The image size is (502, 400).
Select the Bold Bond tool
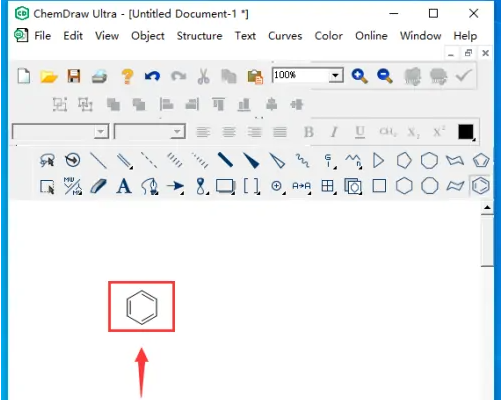[x=225, y=160]
